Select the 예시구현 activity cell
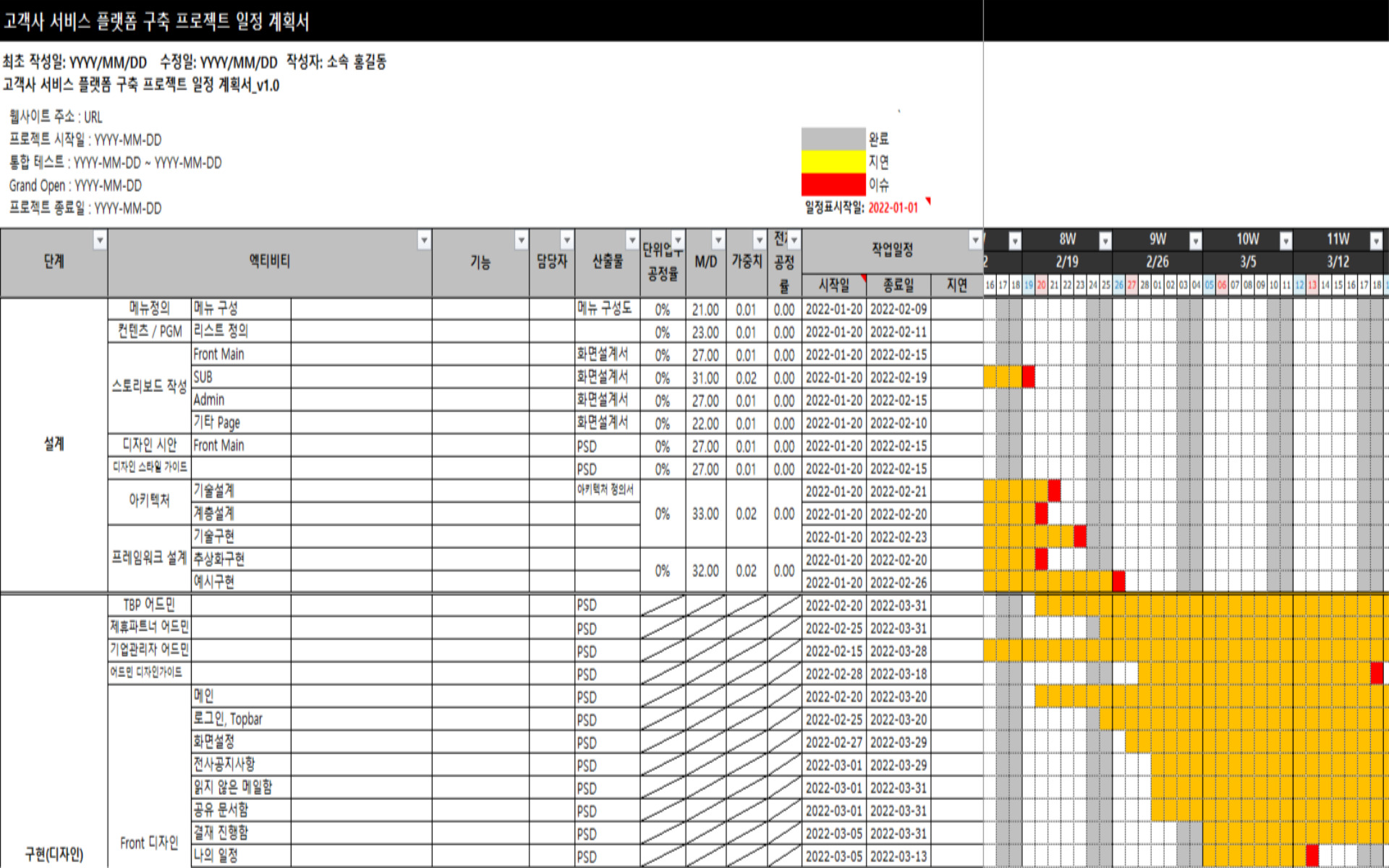1389x868 pixels. coord(241,582)
